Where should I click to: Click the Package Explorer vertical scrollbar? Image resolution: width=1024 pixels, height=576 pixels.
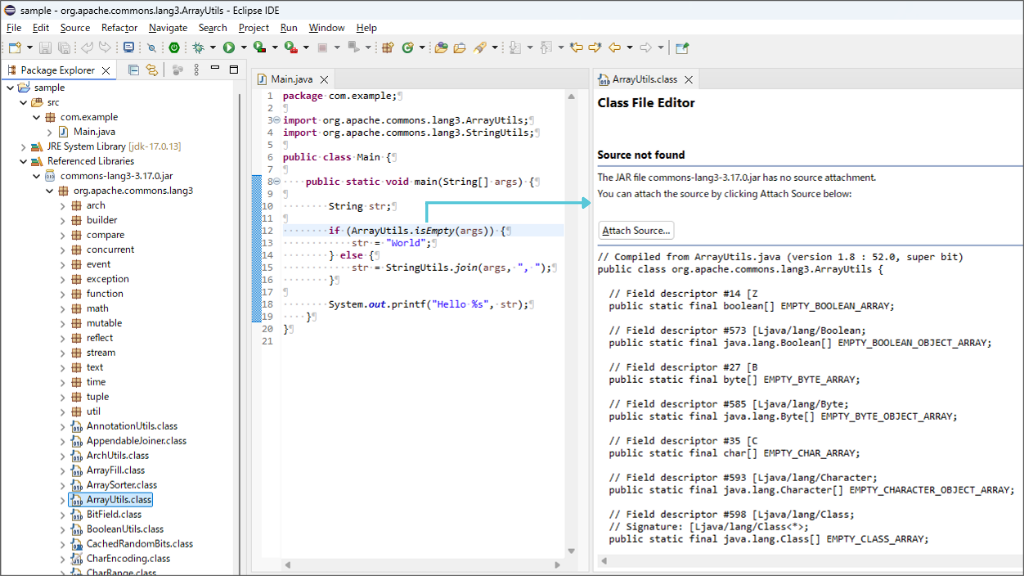point(238,300)
